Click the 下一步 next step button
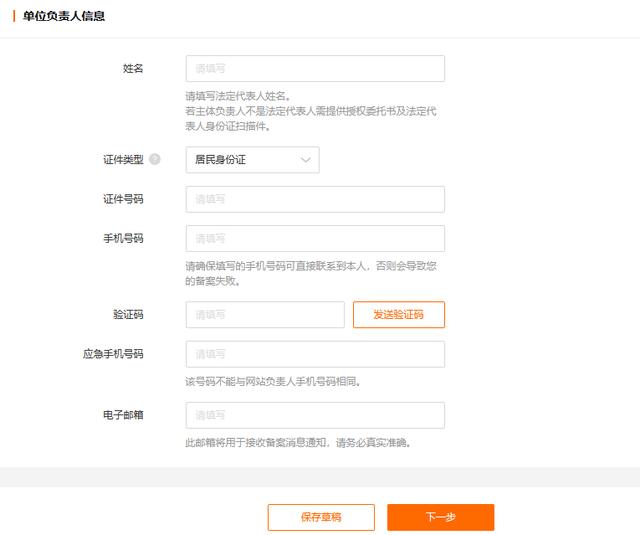Image resolution: width=640 pixels, height=535 pixels. click(x=441, y=517)
